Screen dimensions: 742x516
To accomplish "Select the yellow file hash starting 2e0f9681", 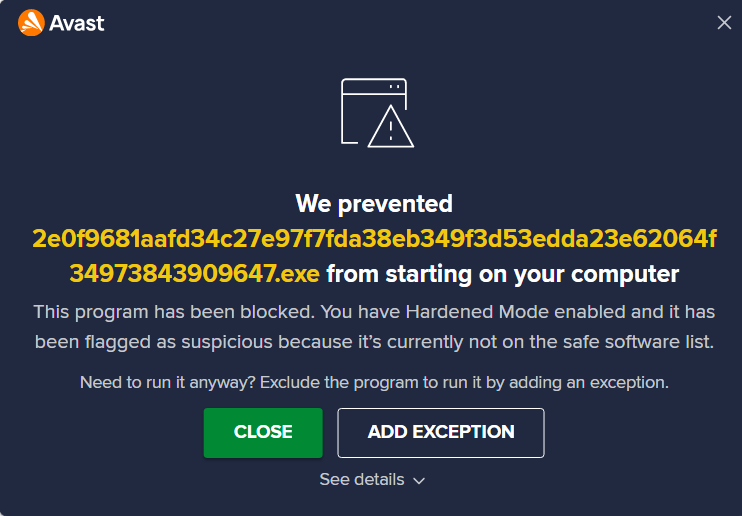I will click(374, 239).
